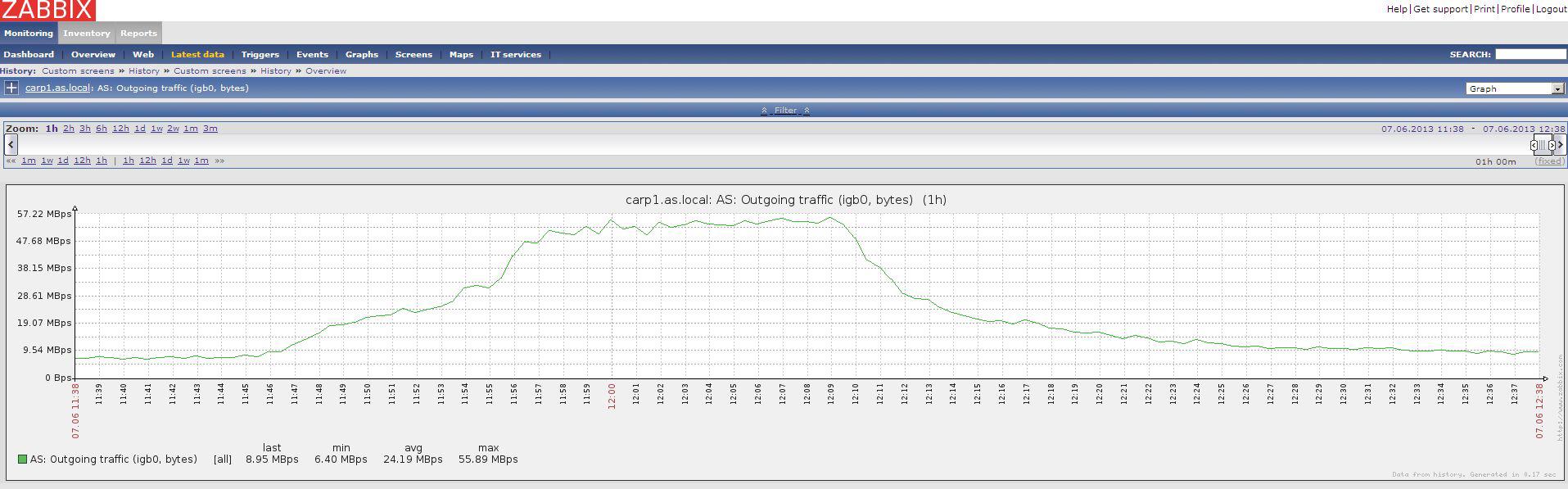Click the Zabbix logo
The image size is (1568, 489).
tap(47, 10)
